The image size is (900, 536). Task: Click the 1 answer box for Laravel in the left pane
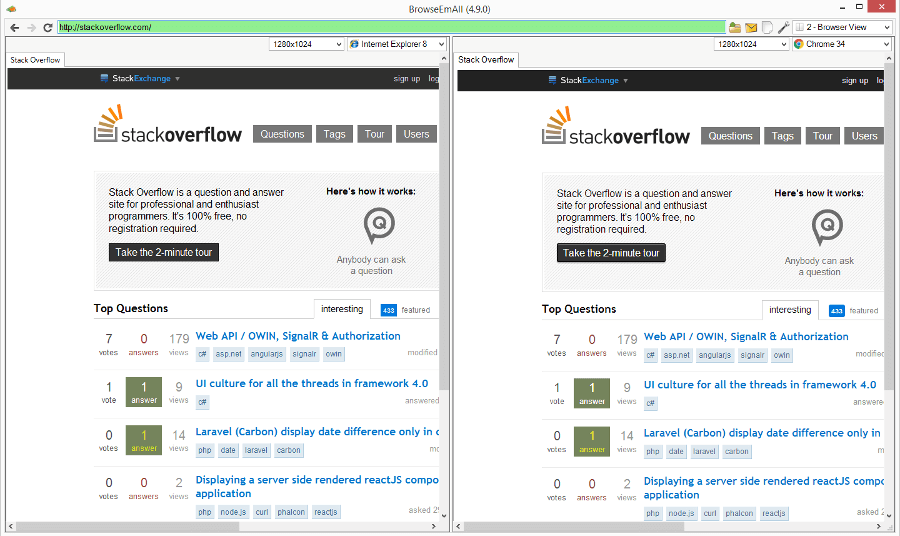pos(143,440)
